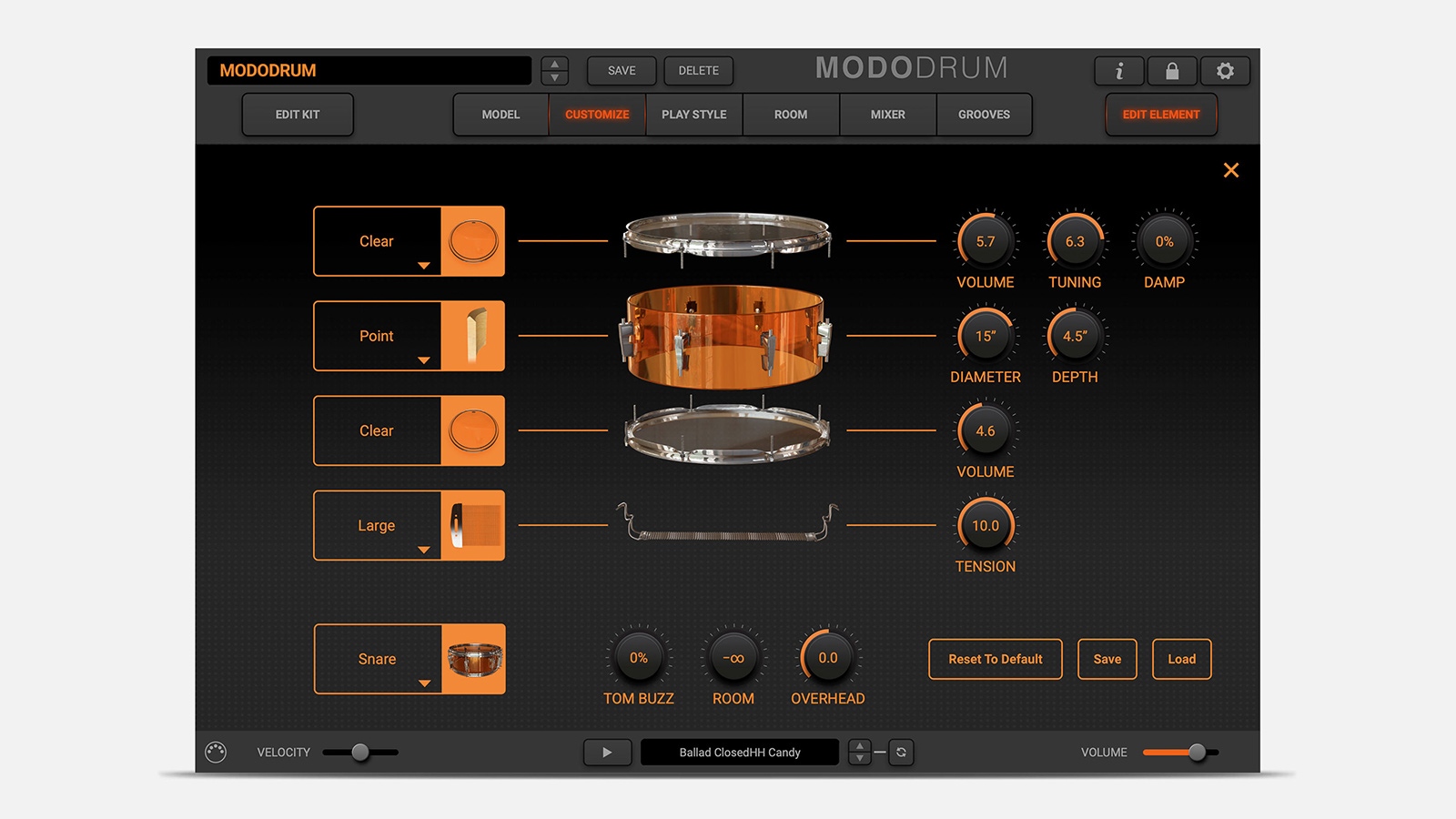Click the TUNING knob showing 6.3
The image size is (1456, 819).
tap(1075, 241)
